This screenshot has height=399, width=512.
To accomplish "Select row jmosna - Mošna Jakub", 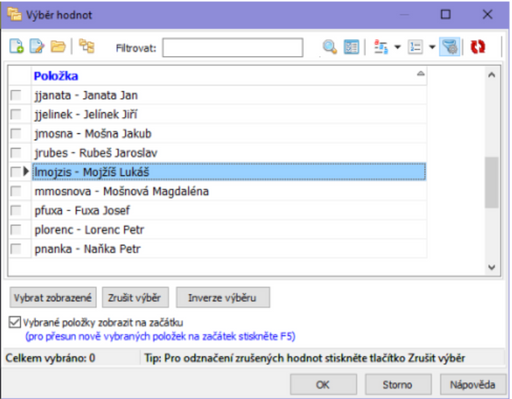I will [229, 134].
